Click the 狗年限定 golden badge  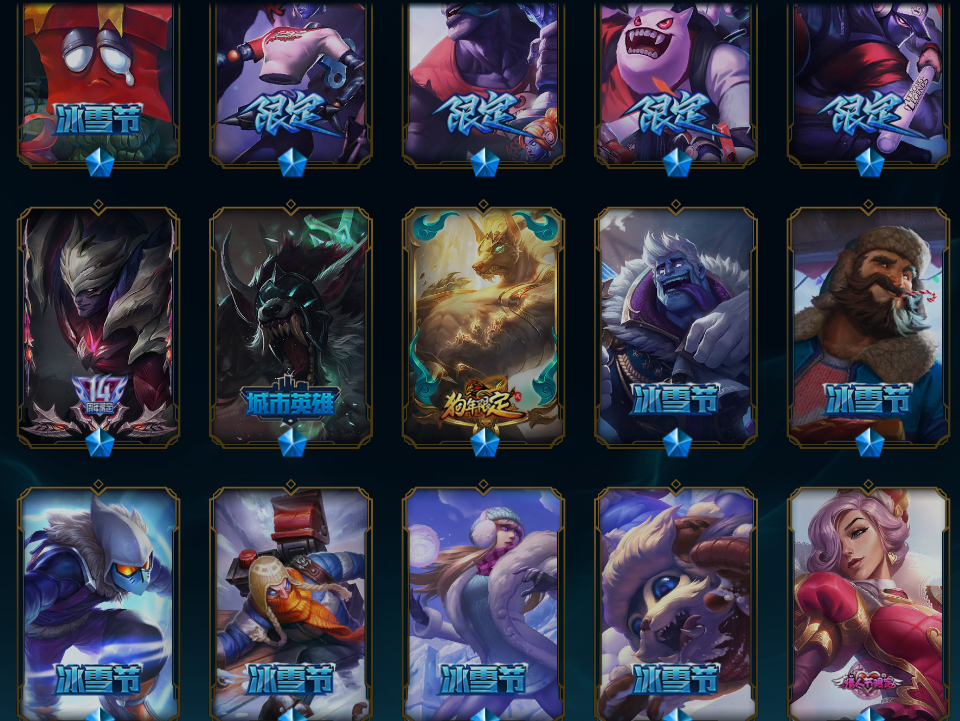[x=484, y=403]
